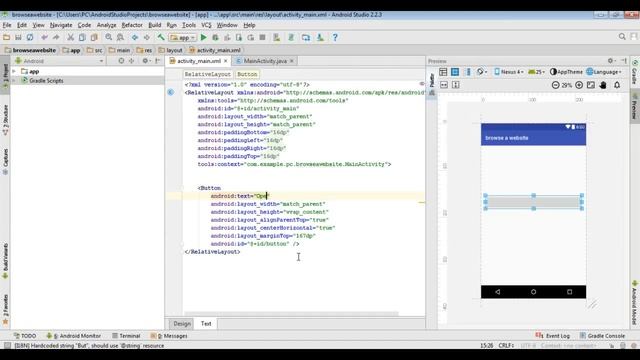Open the Language dropdown in Preview

click(604, 72)
